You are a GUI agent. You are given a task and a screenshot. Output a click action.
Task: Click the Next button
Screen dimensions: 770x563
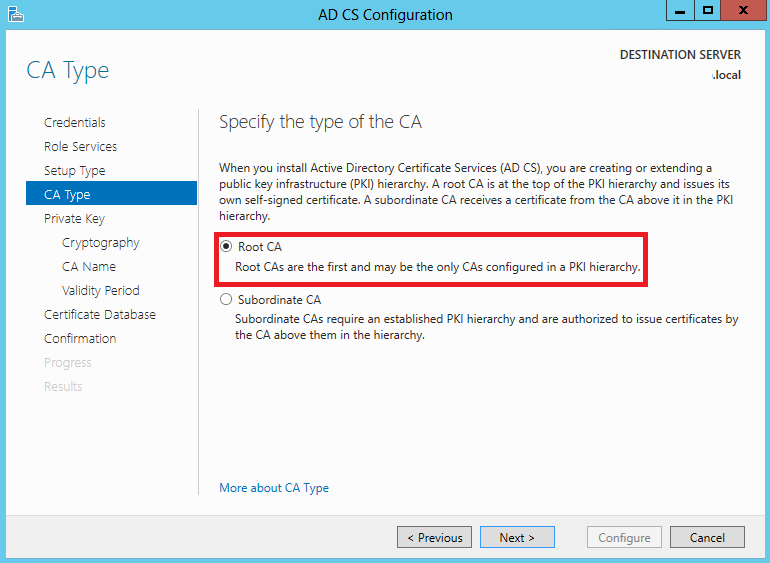(x=517, y=537)
